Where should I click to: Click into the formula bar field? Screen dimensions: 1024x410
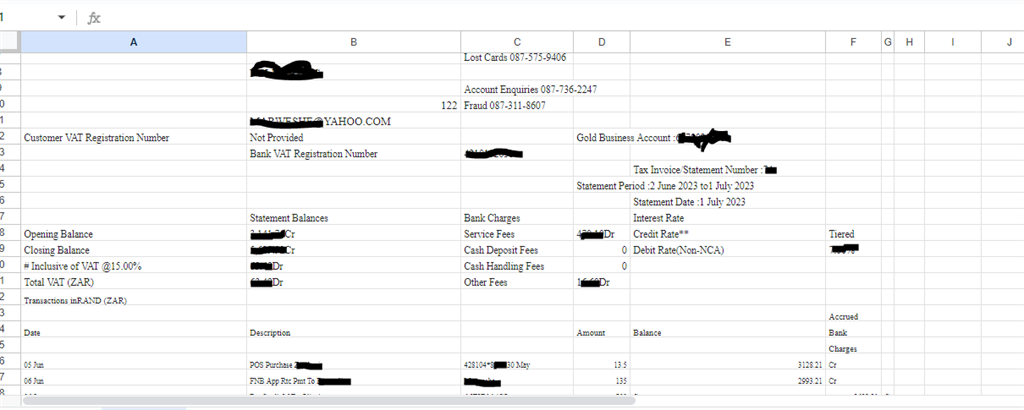500,18
